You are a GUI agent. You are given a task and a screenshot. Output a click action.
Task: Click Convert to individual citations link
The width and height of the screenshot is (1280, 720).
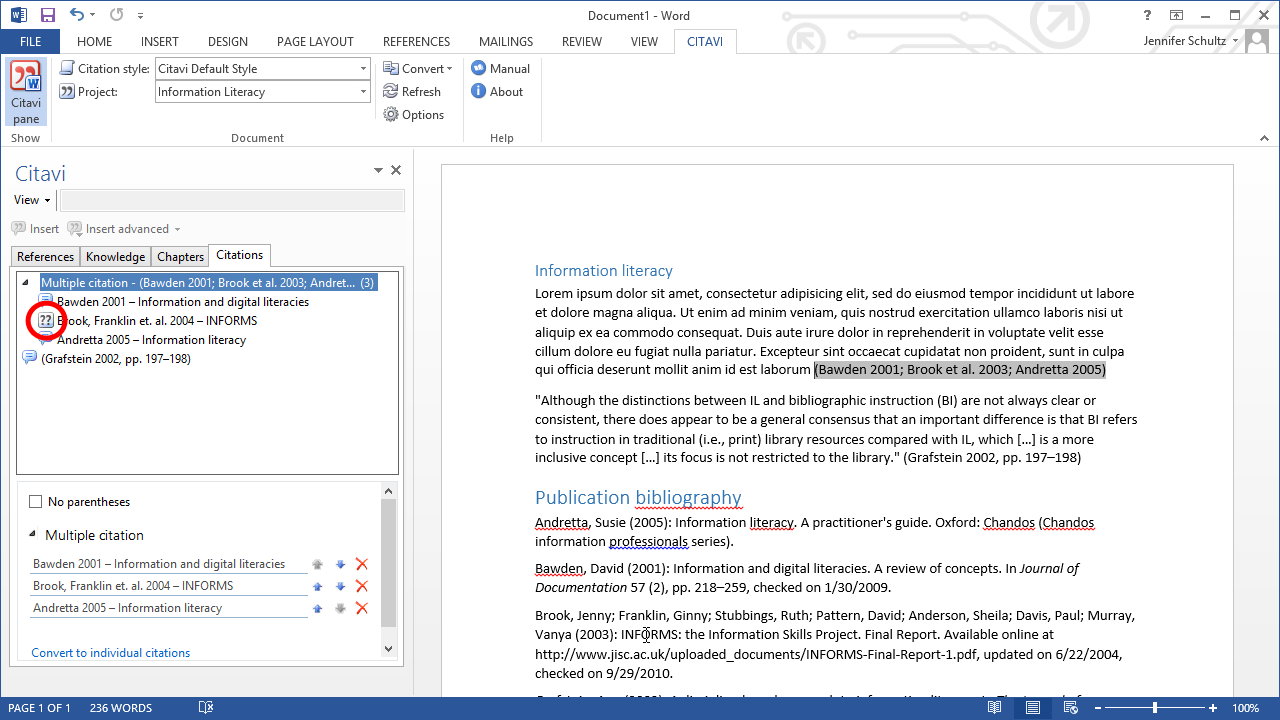coord(111,653)
